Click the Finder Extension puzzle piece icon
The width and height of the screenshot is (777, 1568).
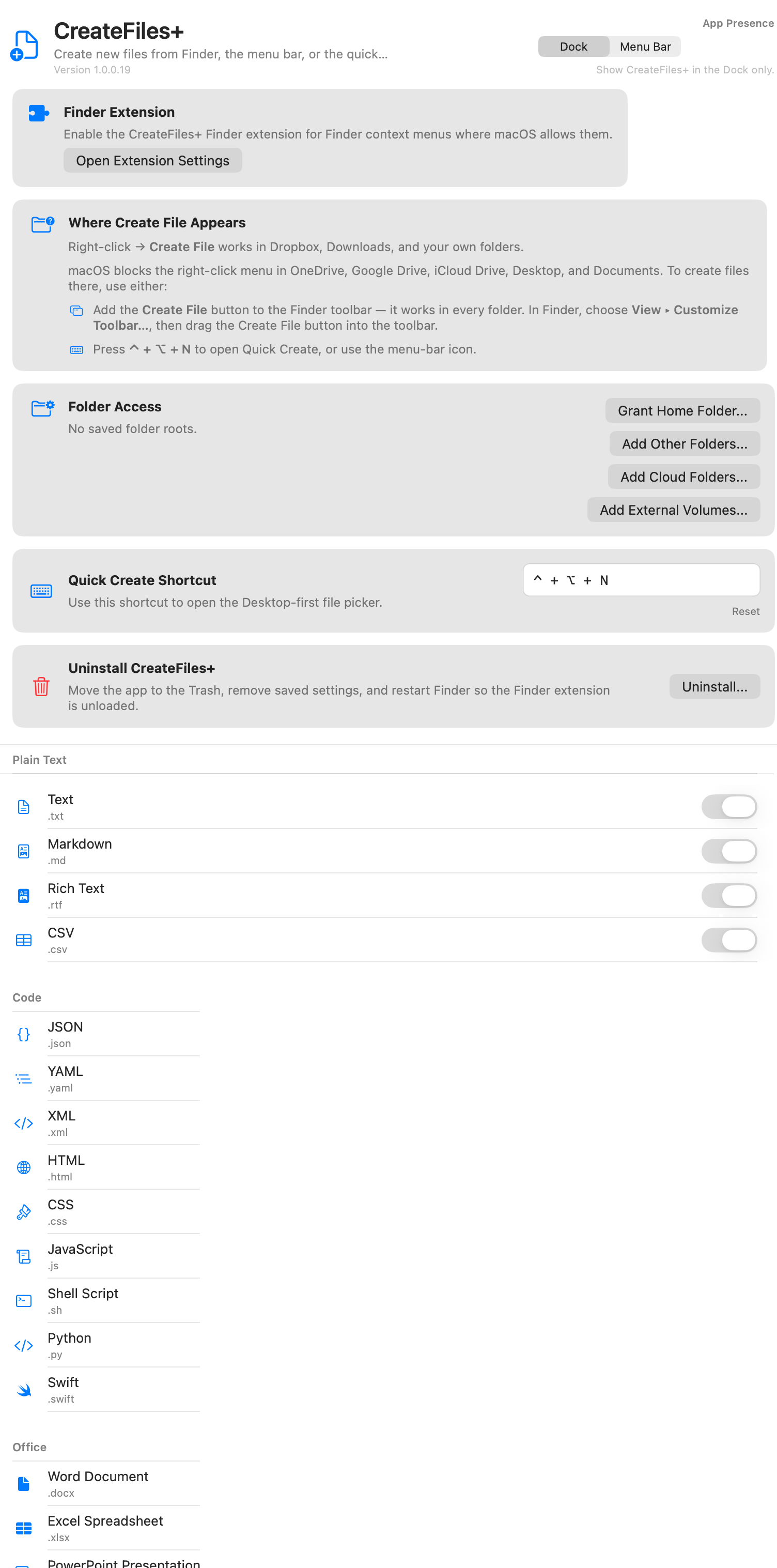tap(39, 113)
